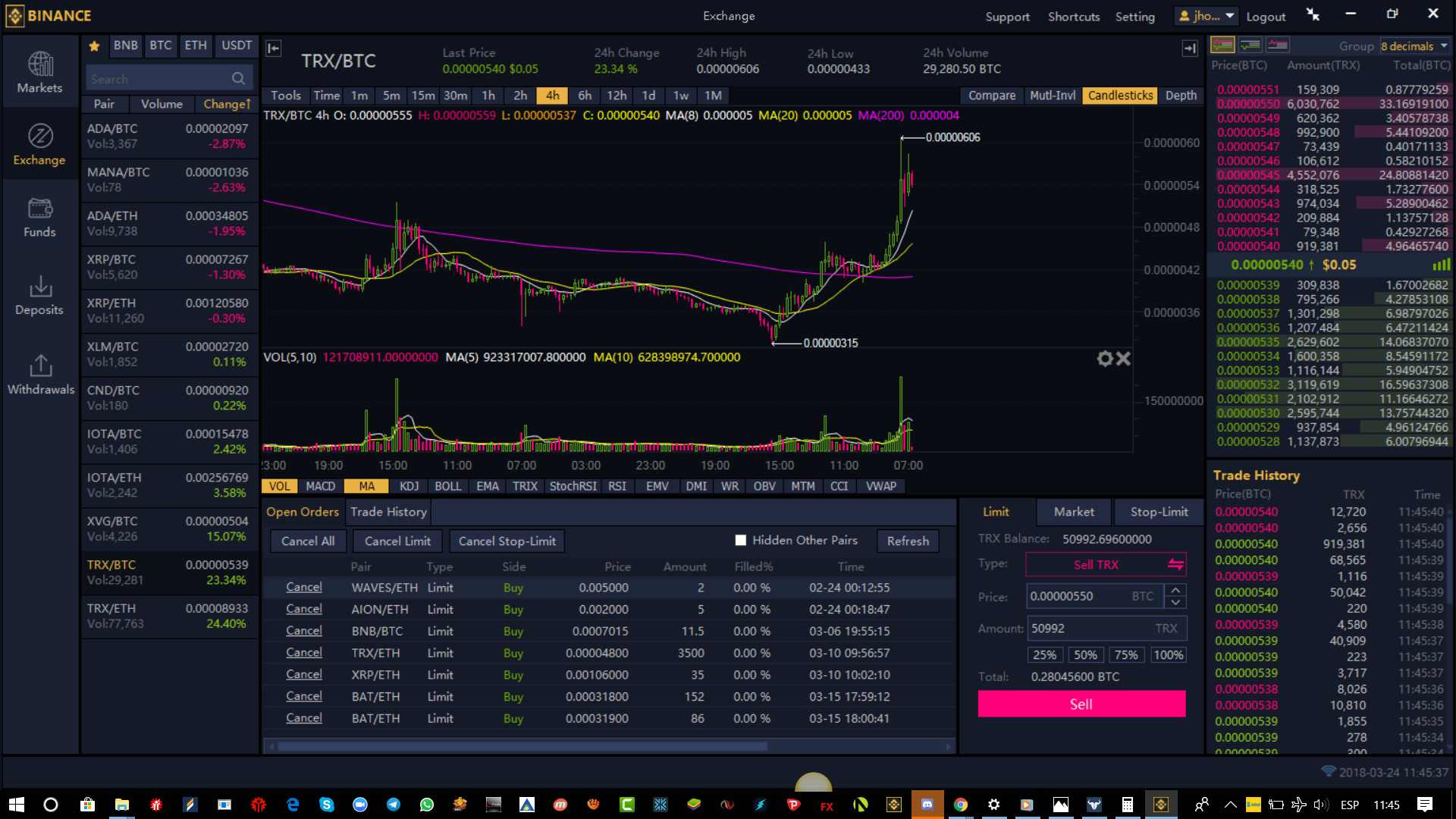Toggle the Sell TRX buy/sell switch
The width and height of the screenshot is (1456, 819).
tap(1175, 564)
